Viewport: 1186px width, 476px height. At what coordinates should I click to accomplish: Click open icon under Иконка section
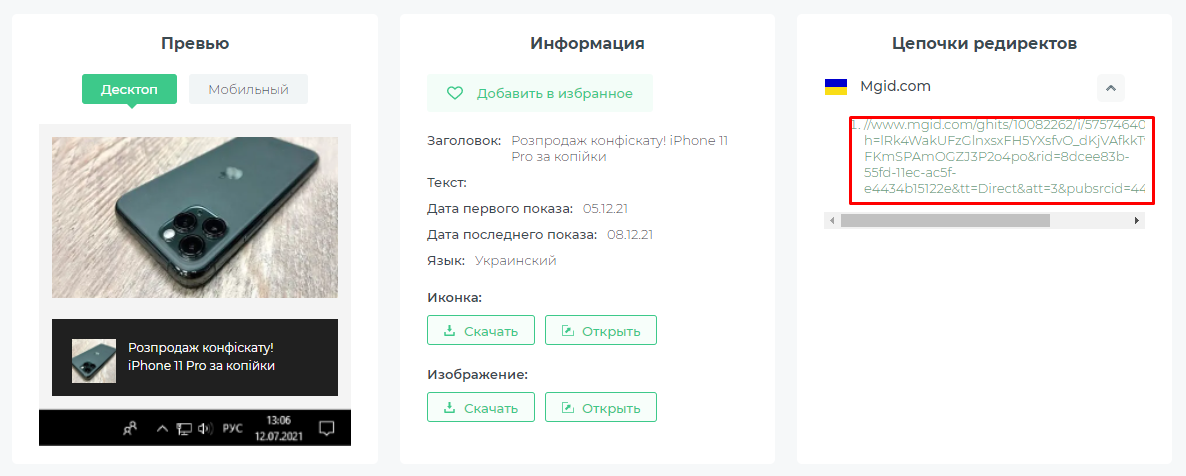[567, 331]
